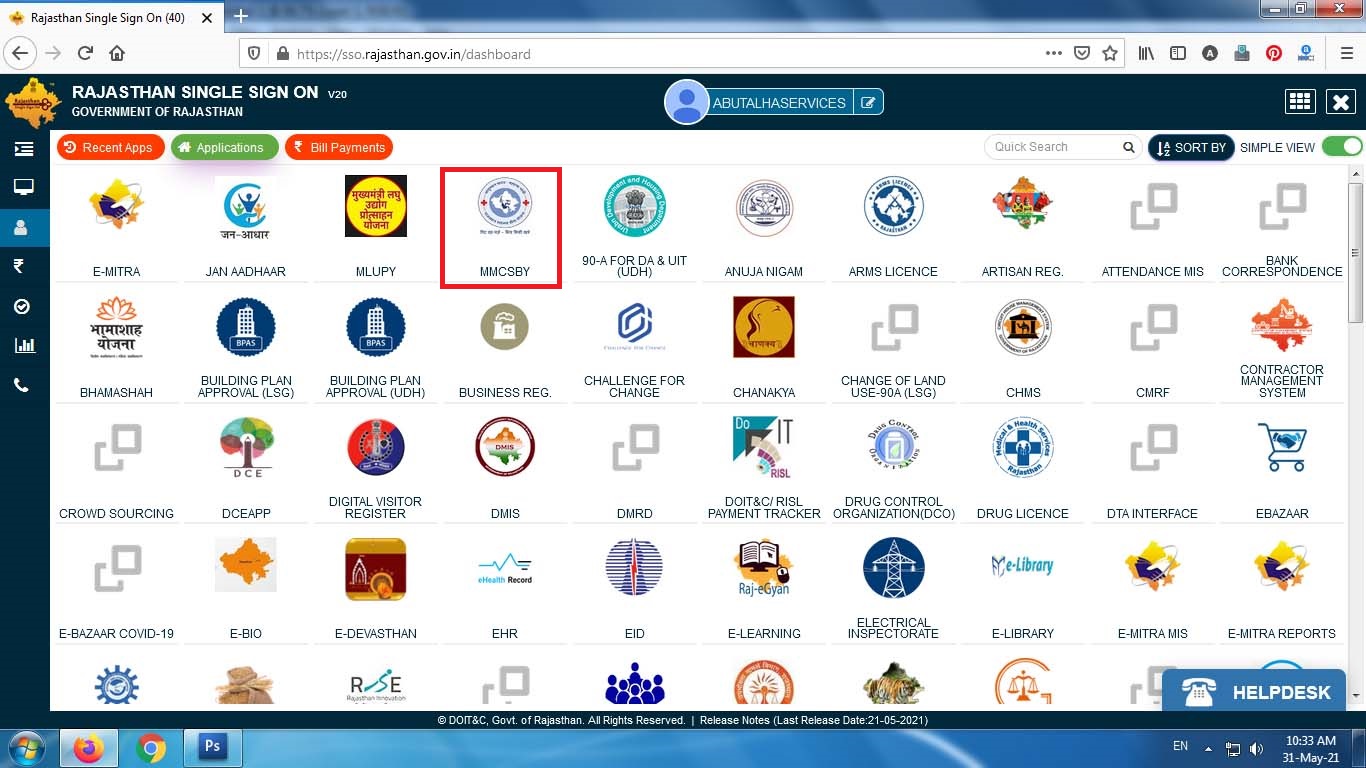Open the CHMS application icon
This screenshot has width=1366, height=768.
pos(1023,327)
